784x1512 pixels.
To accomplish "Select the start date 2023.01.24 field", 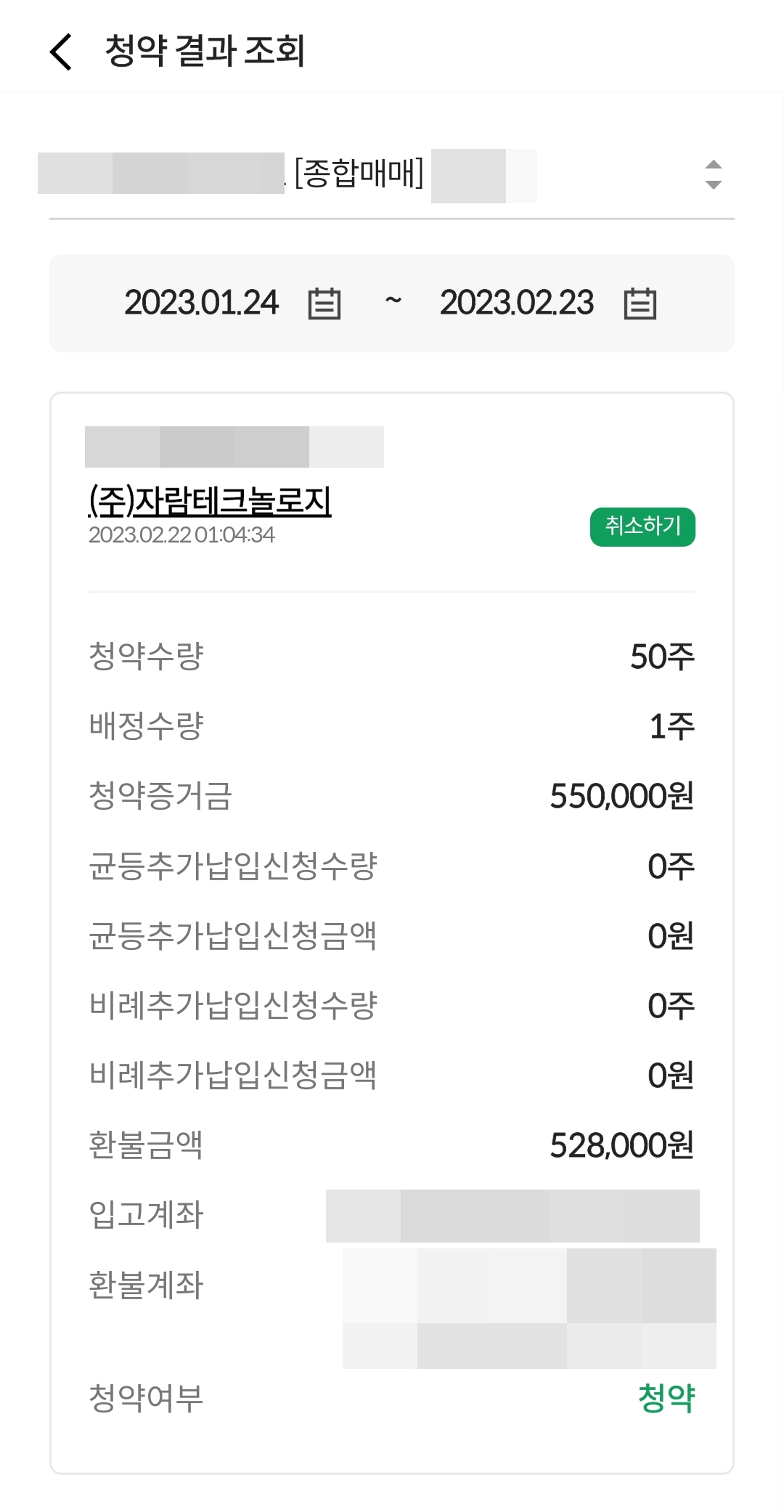I will [201, 303].
